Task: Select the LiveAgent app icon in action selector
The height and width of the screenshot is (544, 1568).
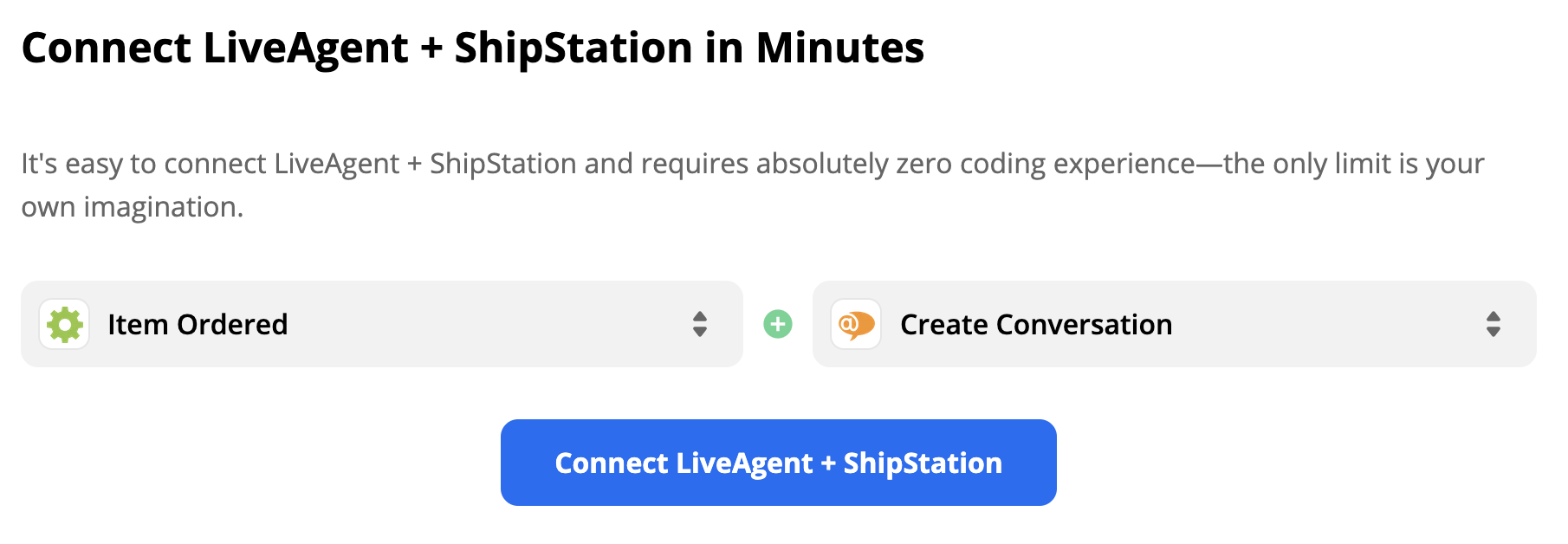Action: click(856, 324)
